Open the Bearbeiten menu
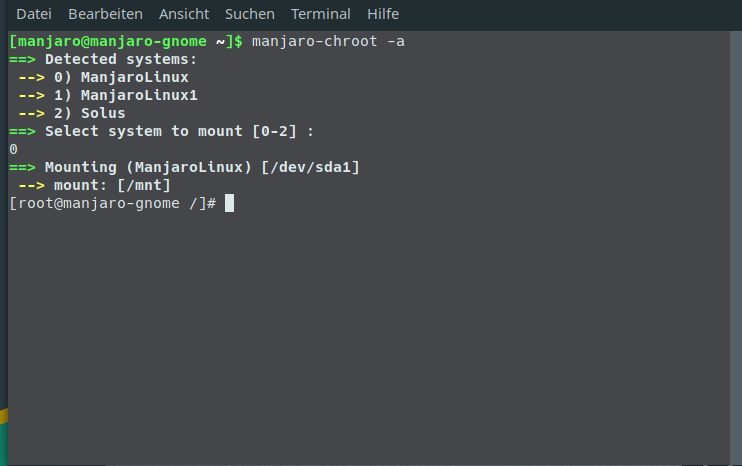This screenshot has height=466, width=742. pos(105,14)
